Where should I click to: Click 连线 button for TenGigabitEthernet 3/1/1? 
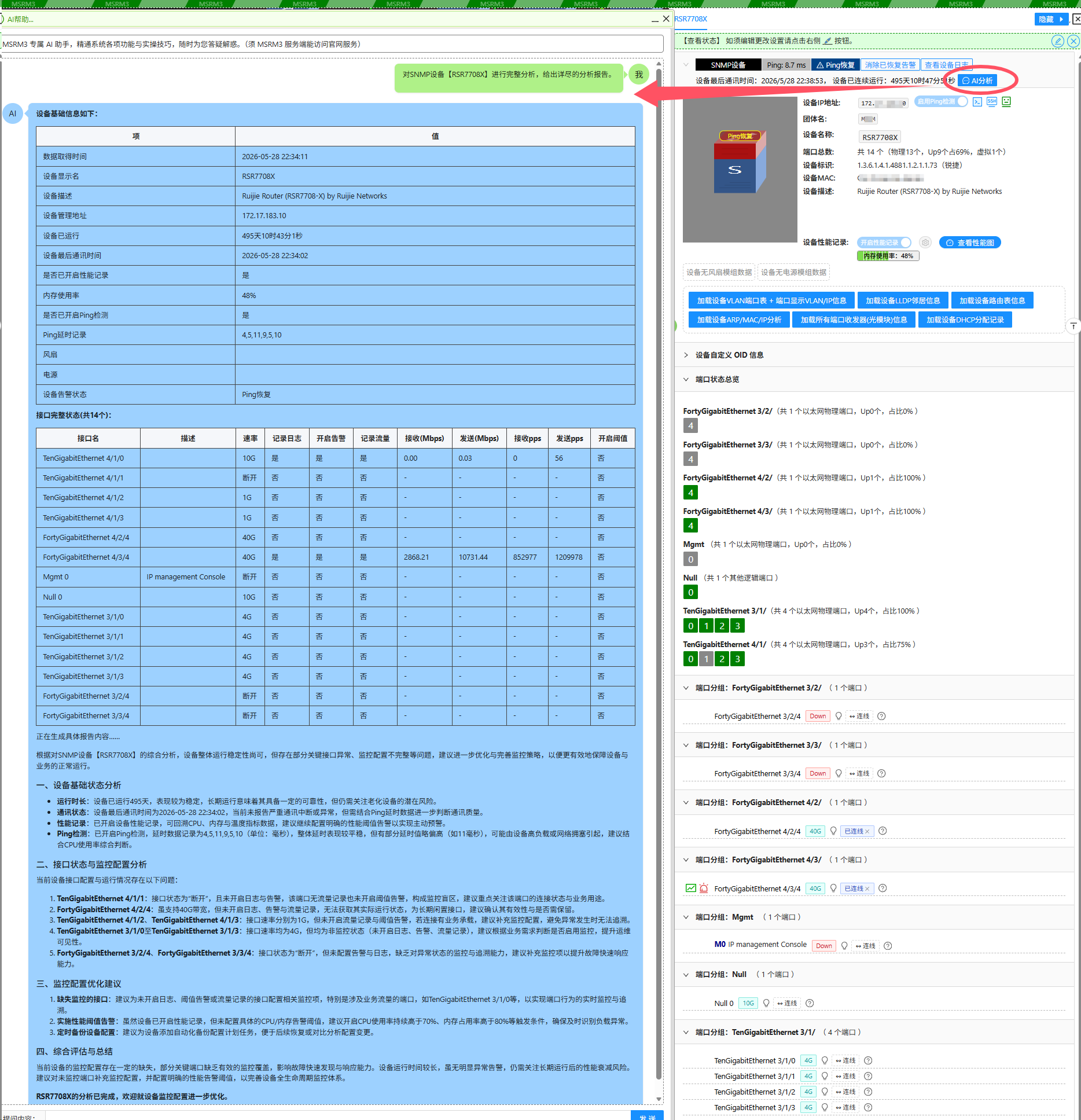click(x=845, y=1076)
